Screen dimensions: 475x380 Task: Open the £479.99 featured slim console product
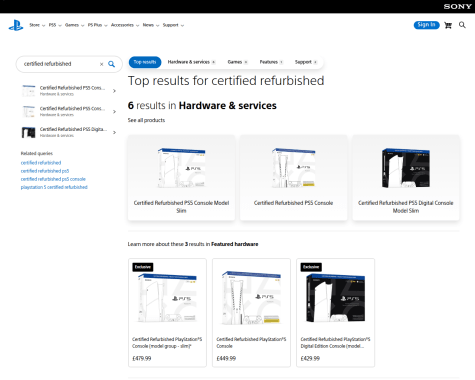click(x=167, y=313)
